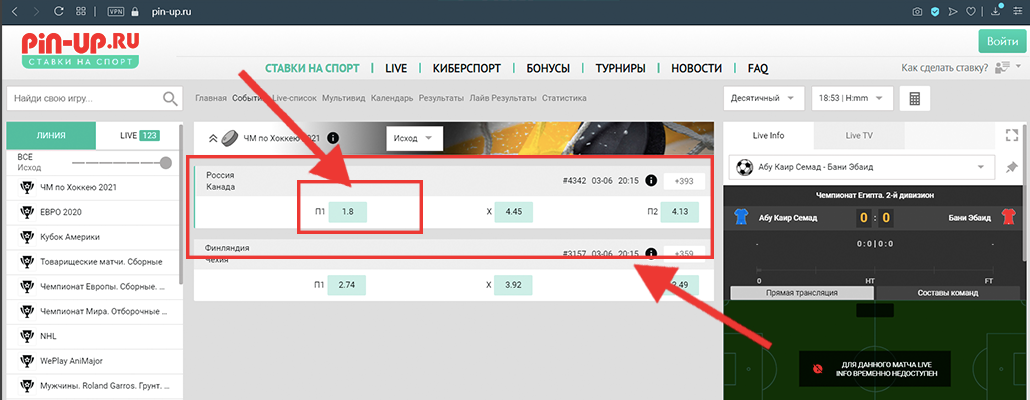
Task: Go back in browser history
Action: pyautogui.click(x=14, y=11)
